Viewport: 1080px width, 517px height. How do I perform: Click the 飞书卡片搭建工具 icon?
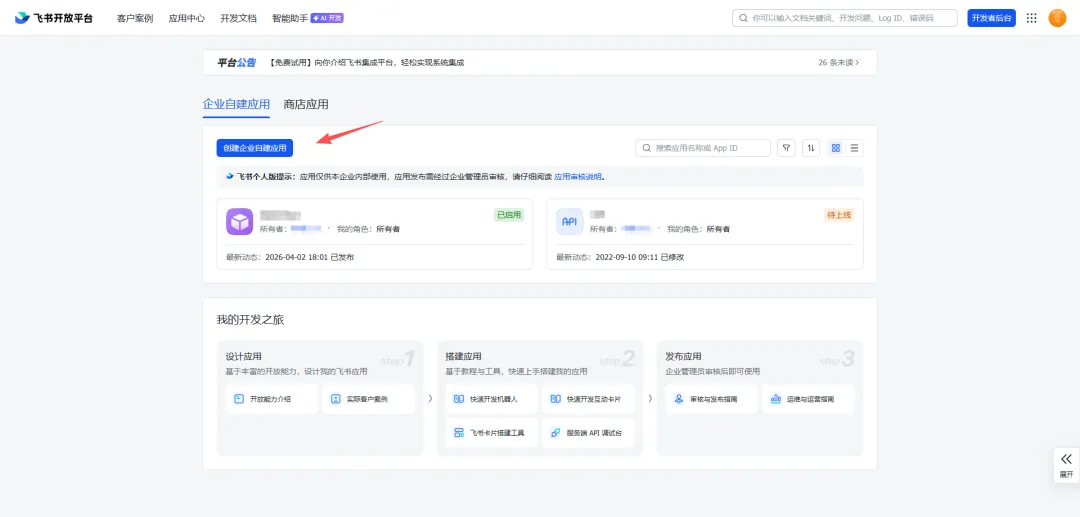pos(459,433)
